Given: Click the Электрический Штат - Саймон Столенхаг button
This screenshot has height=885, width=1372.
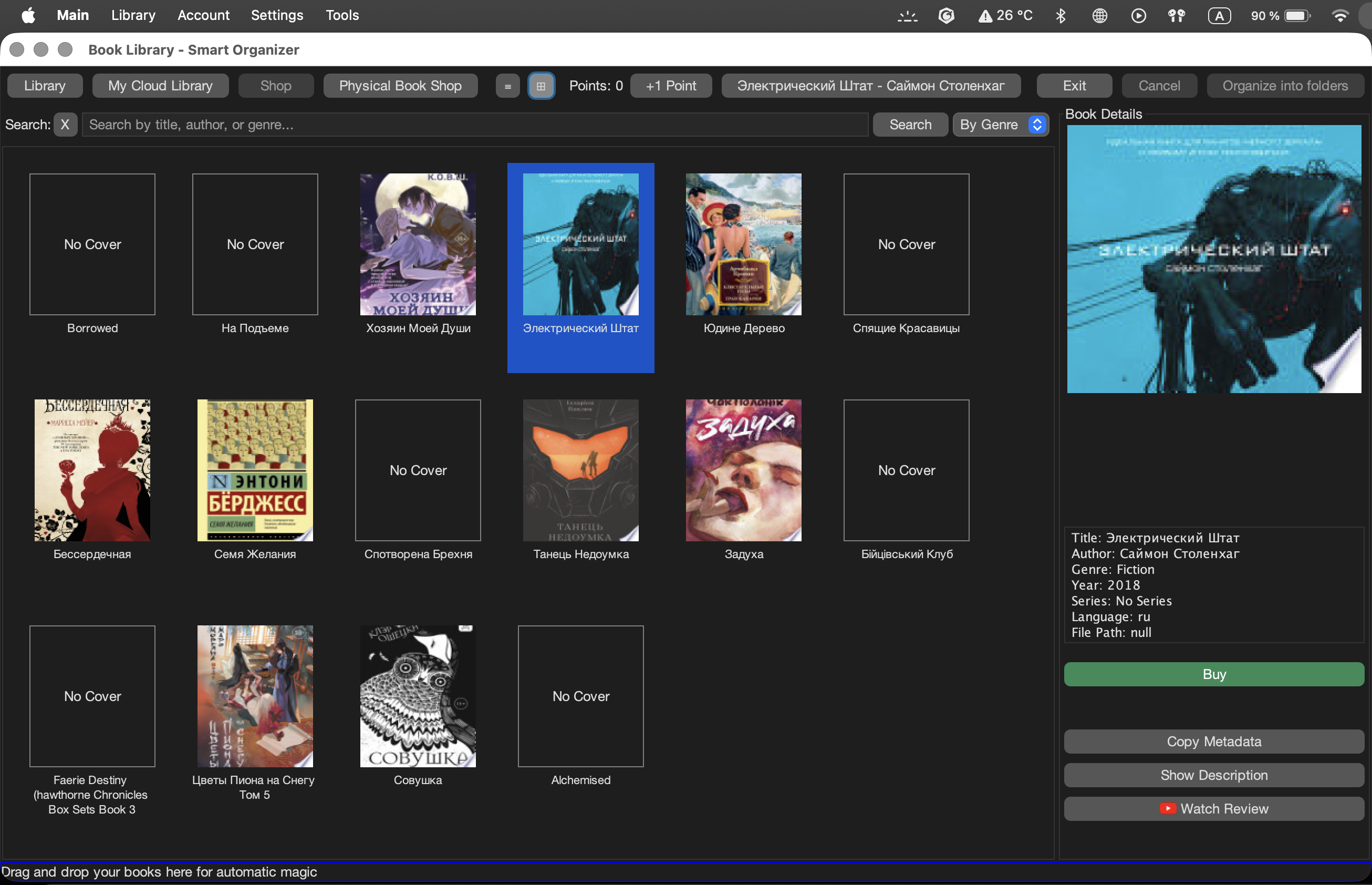Looking at the screenshot, I should 871,86.
